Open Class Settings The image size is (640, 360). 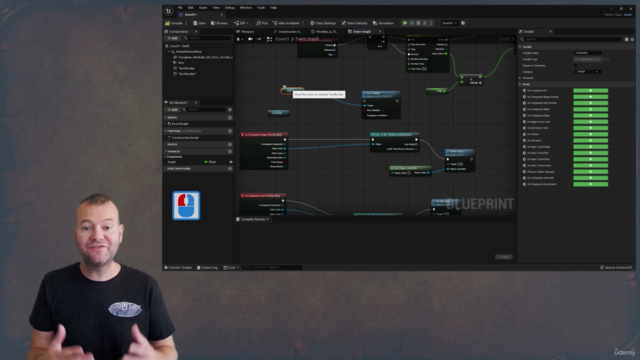323,23
